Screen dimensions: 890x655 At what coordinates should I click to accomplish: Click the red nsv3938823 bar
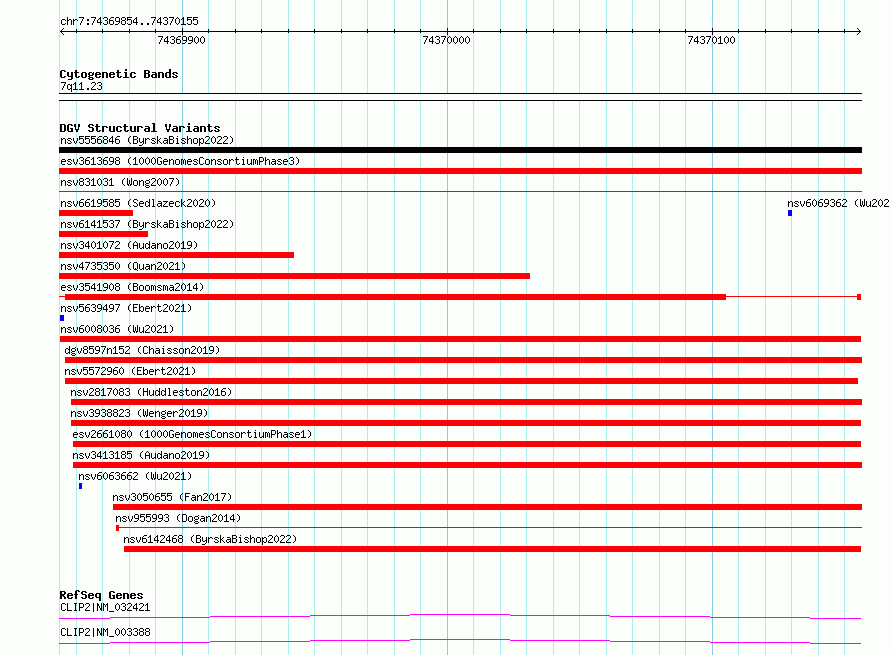[466, 423]
